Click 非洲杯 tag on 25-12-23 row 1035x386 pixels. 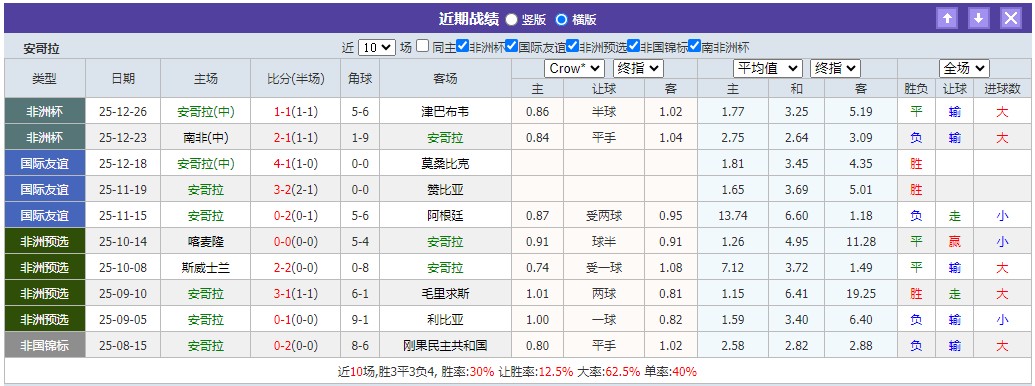pos(45,138)
